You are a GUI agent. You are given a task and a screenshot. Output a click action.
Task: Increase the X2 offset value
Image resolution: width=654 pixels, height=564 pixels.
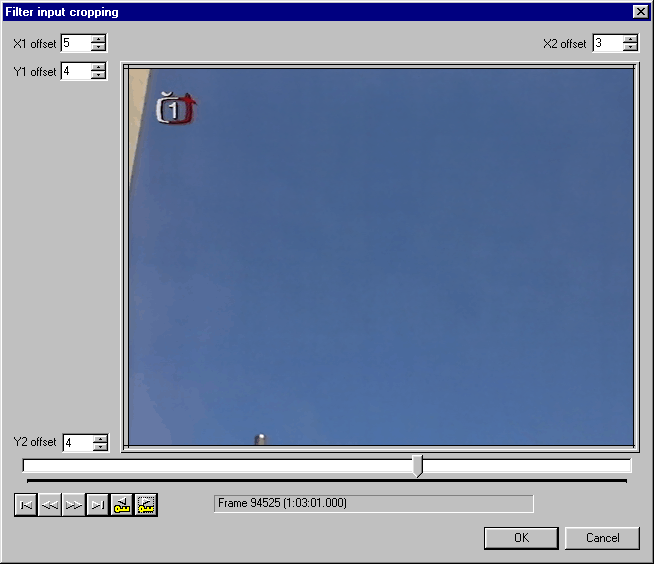(x=630, y=39)
